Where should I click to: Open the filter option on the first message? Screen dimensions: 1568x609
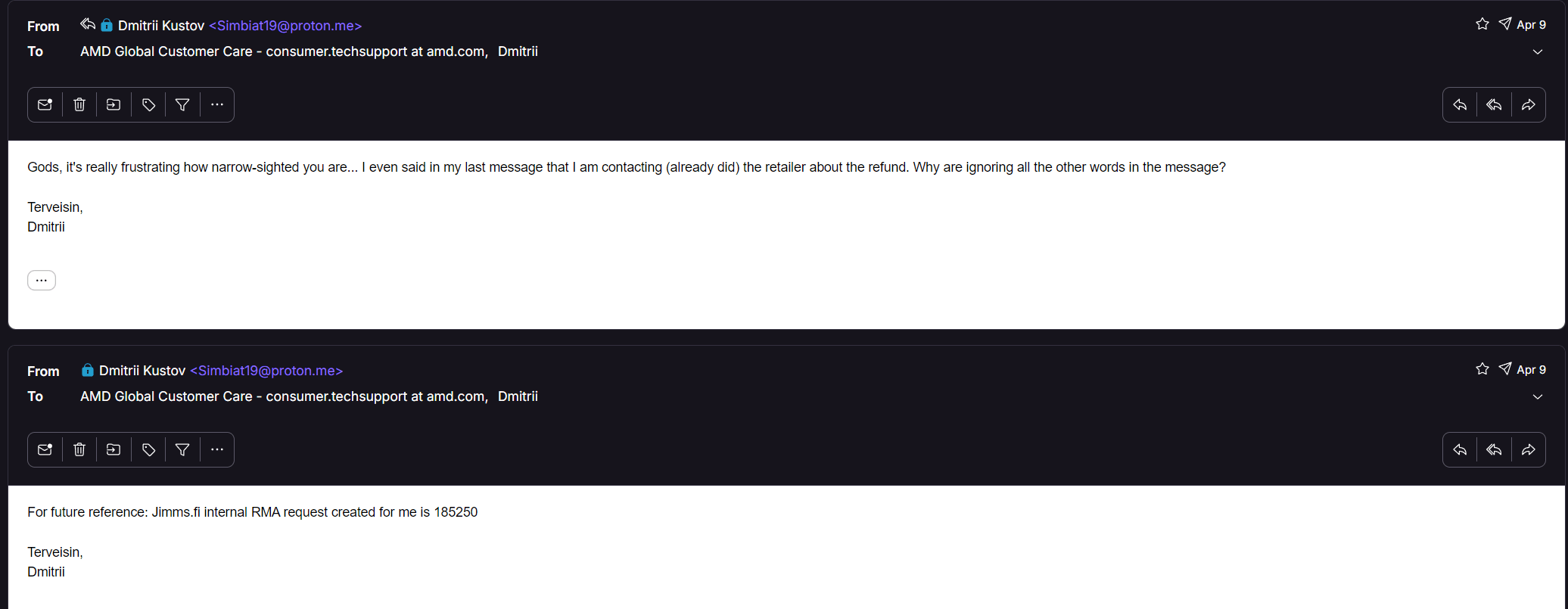[x=182, y=105]
